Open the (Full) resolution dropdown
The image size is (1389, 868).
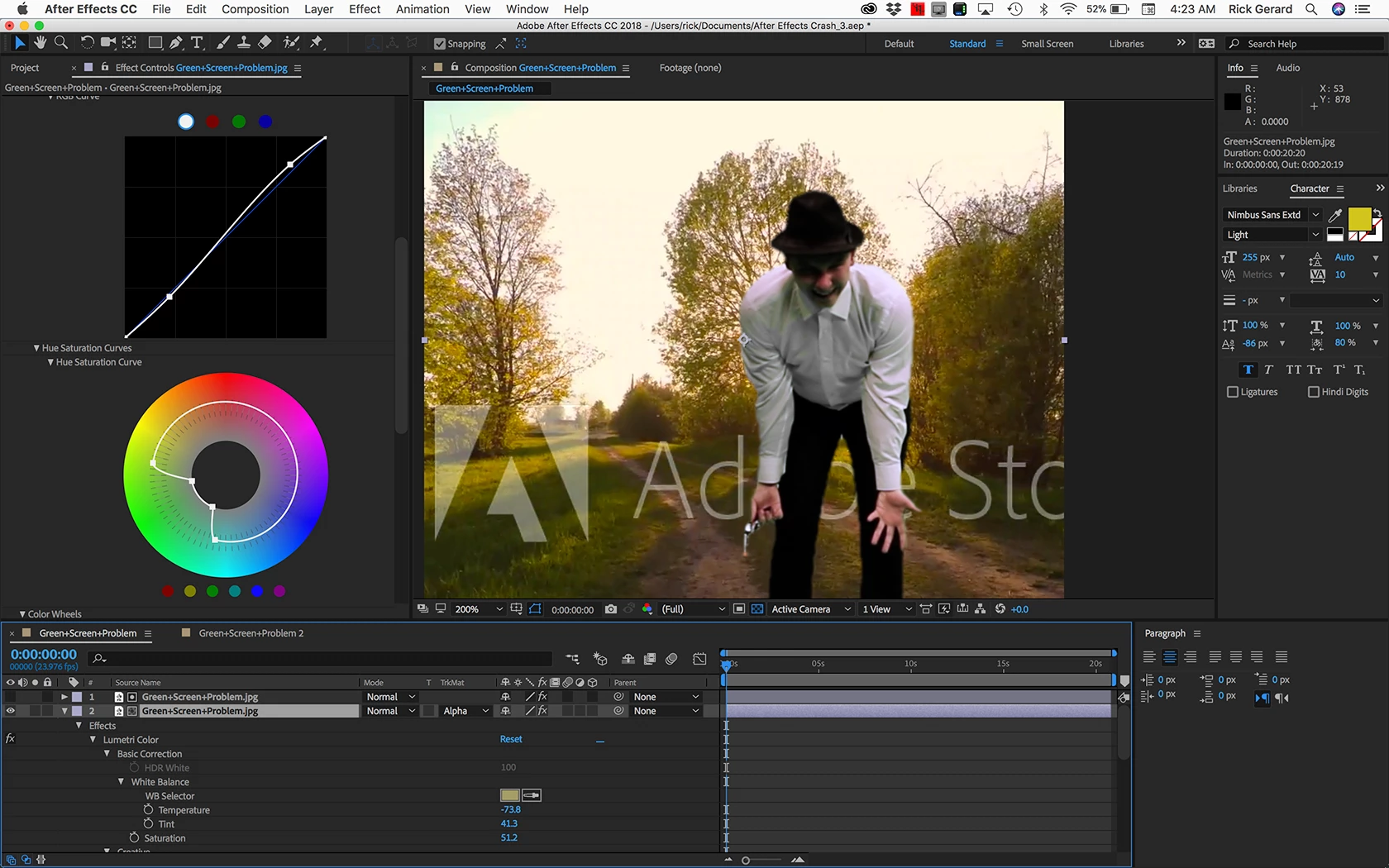click(693, 609)
